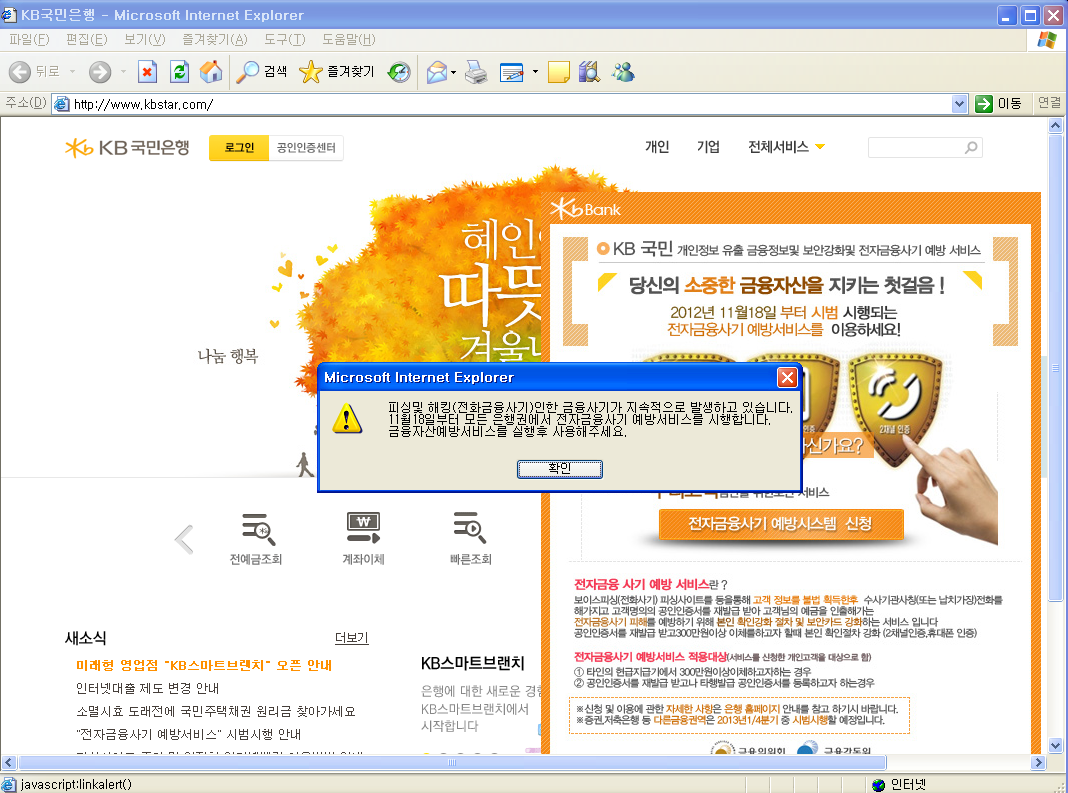
Task: Click the horizontal scrollbar thumb
Action: (x=452, y=762)
